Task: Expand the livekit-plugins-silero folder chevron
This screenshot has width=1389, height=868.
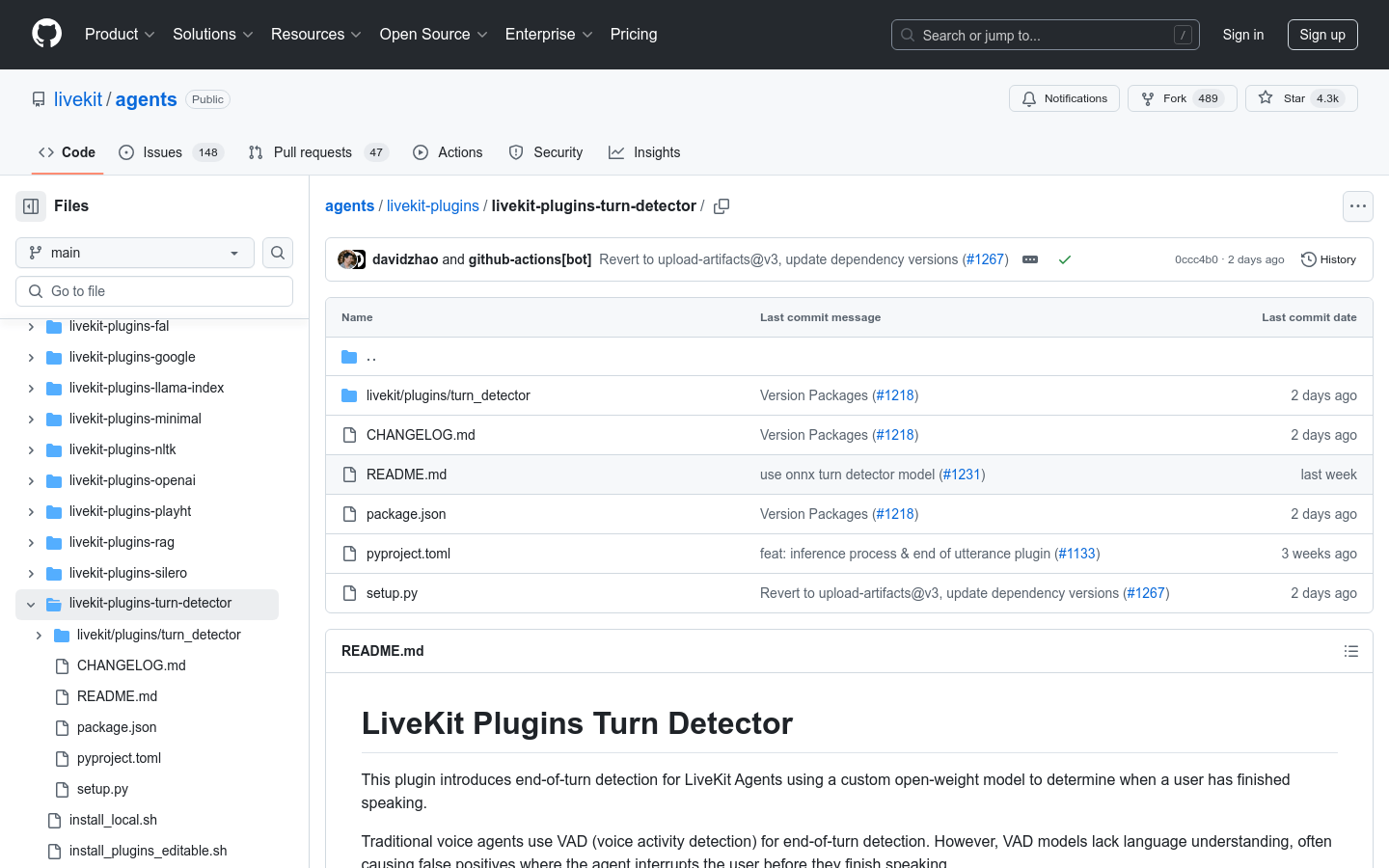Action: coord(31,574)
